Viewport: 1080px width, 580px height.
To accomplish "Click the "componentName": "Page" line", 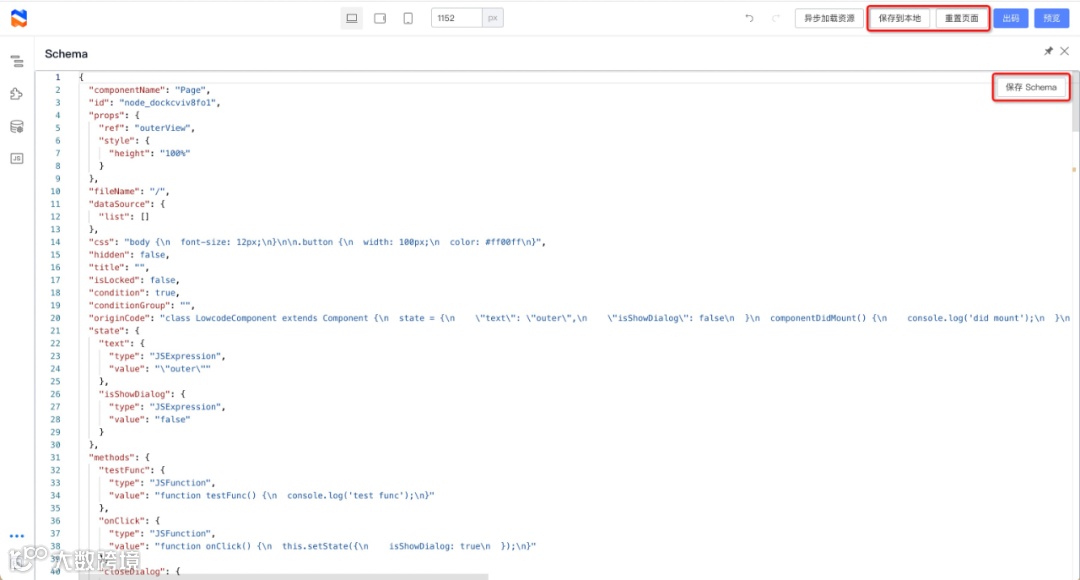I will click(x=149, y=90).
